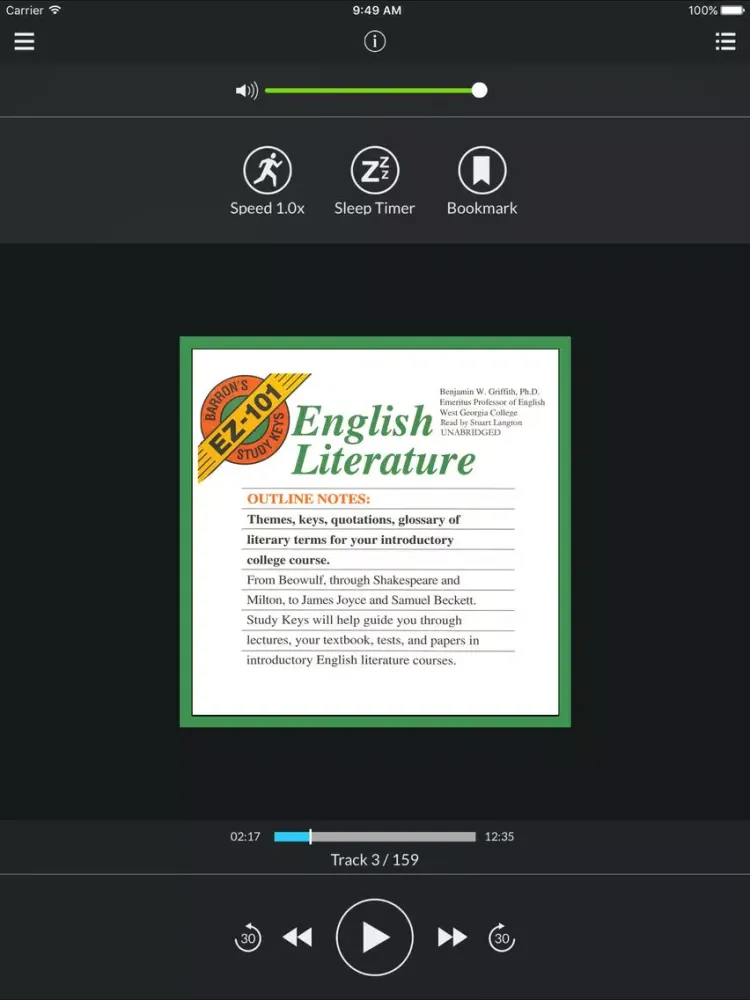Tap the battery indicator icon
Screen dimensions: 750x1000
click(733, 10)
